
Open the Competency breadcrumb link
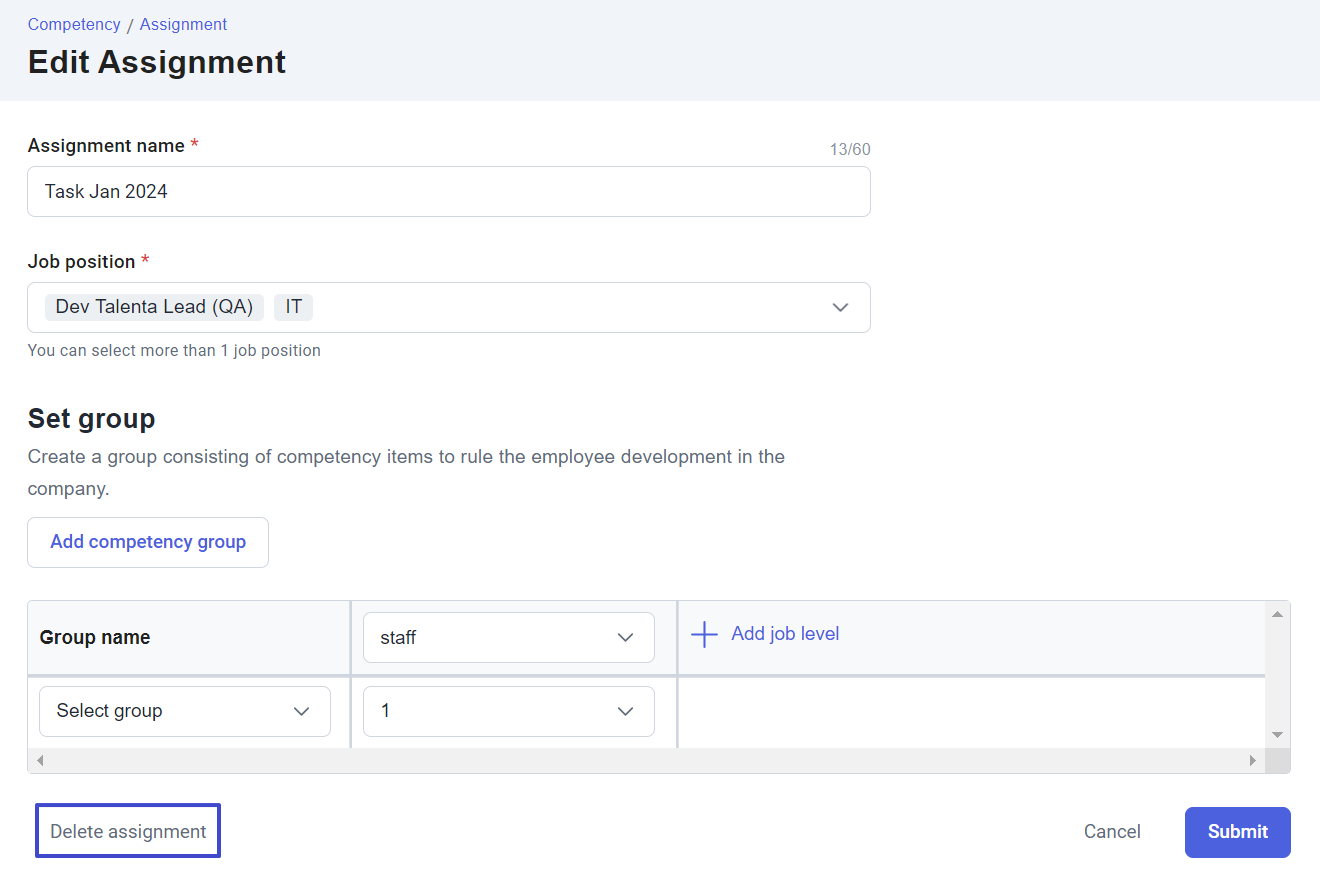click(x=74, y=24)
